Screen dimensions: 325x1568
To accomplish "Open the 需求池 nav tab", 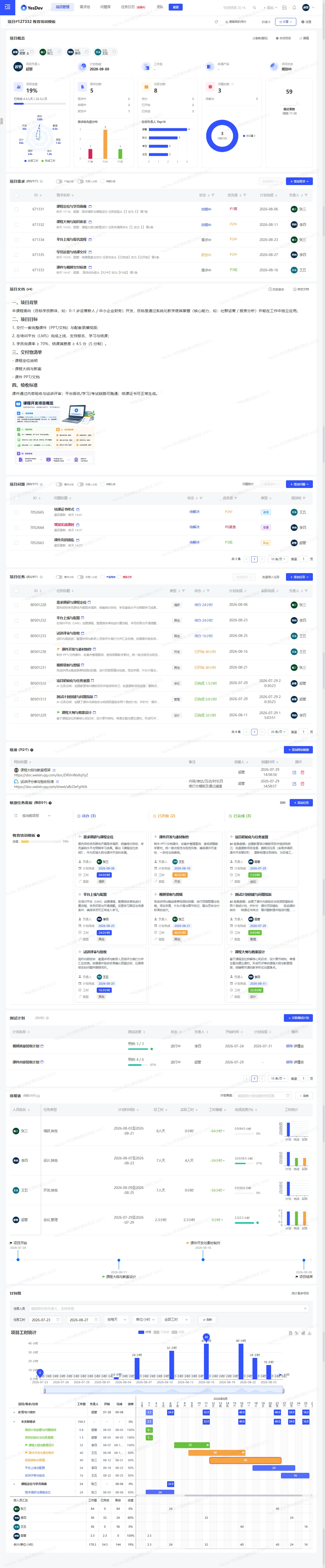I will coord(85,7).
